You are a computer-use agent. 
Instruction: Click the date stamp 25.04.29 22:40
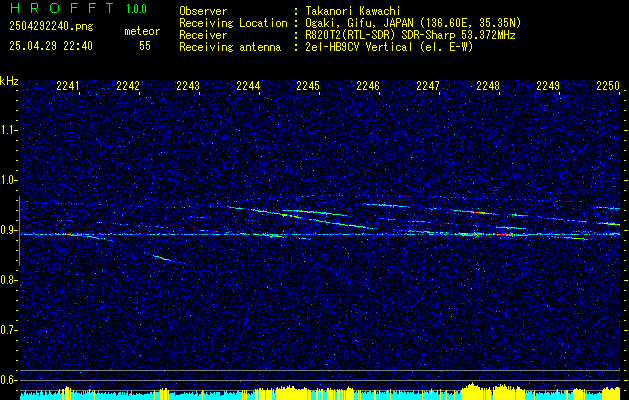point(51,46)
